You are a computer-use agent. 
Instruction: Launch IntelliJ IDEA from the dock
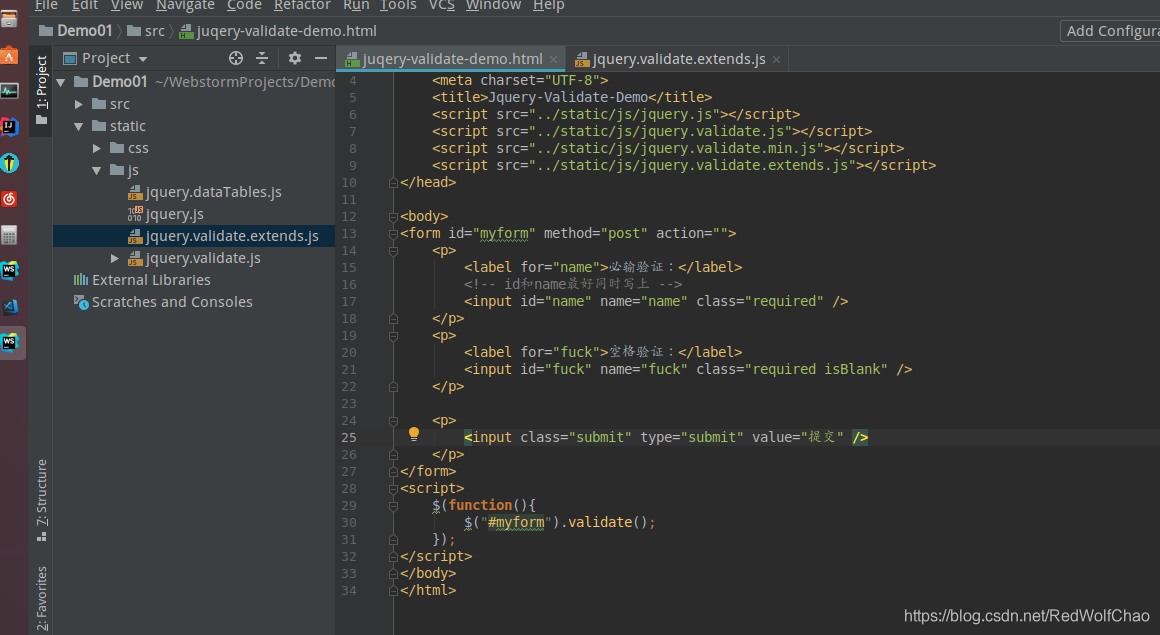9,127
